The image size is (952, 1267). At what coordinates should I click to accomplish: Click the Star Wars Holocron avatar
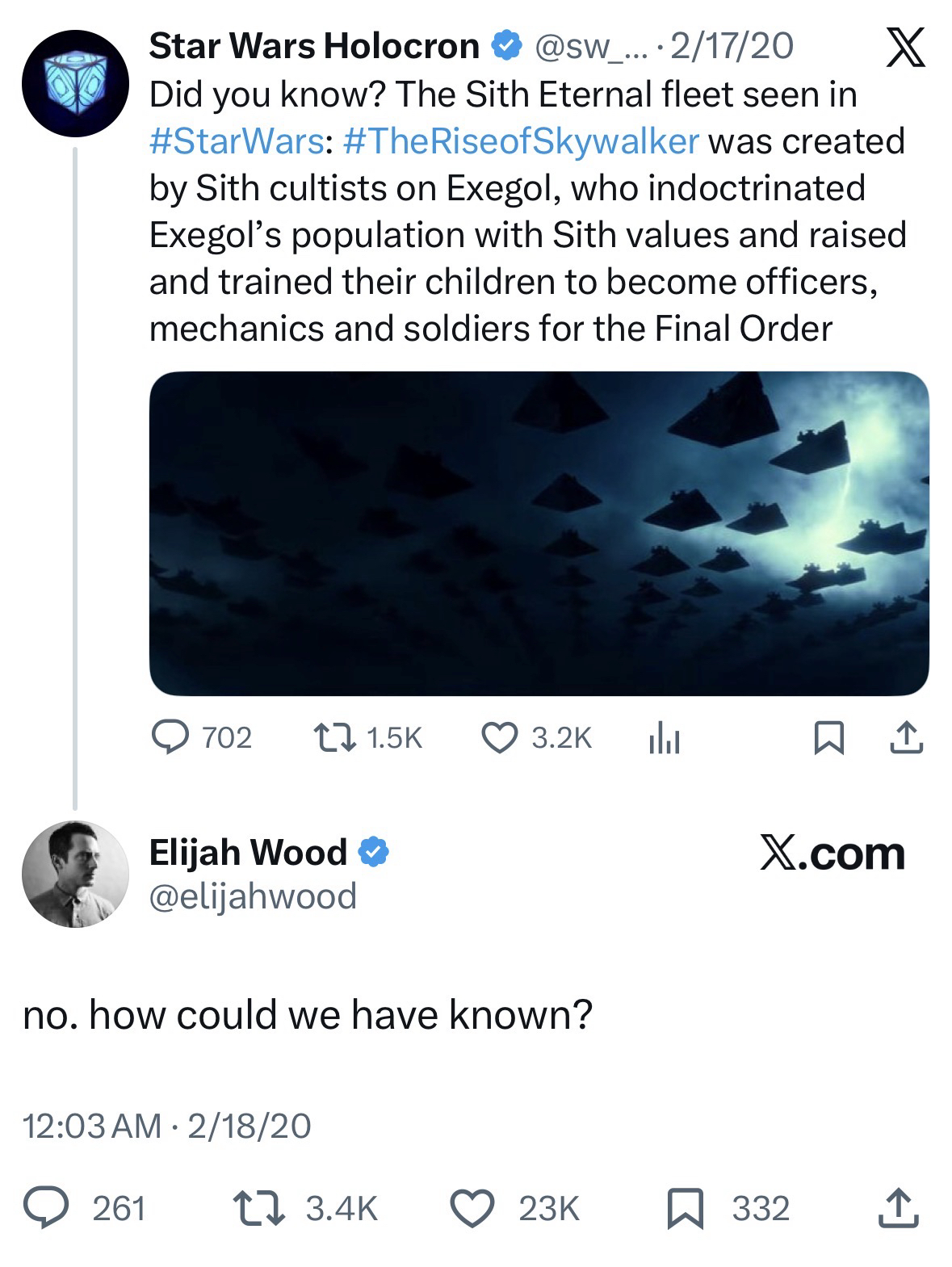(x=75, y=83)
